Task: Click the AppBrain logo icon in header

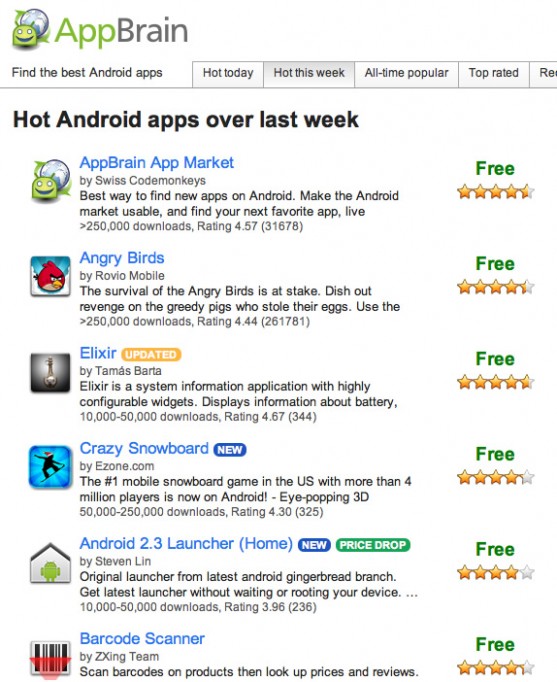Action: point(30,30)
